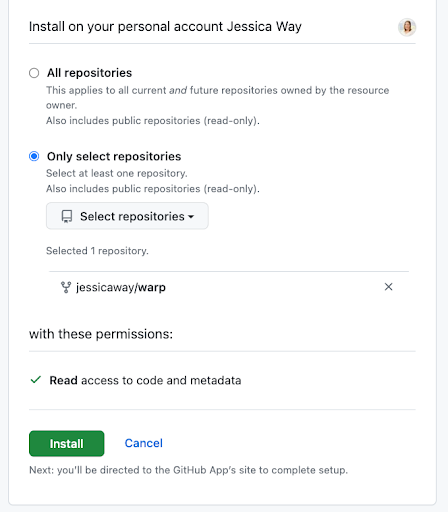Click Jessica Way's profile avatar
Screen dimensions: 448x512
[x=407, y=27]
